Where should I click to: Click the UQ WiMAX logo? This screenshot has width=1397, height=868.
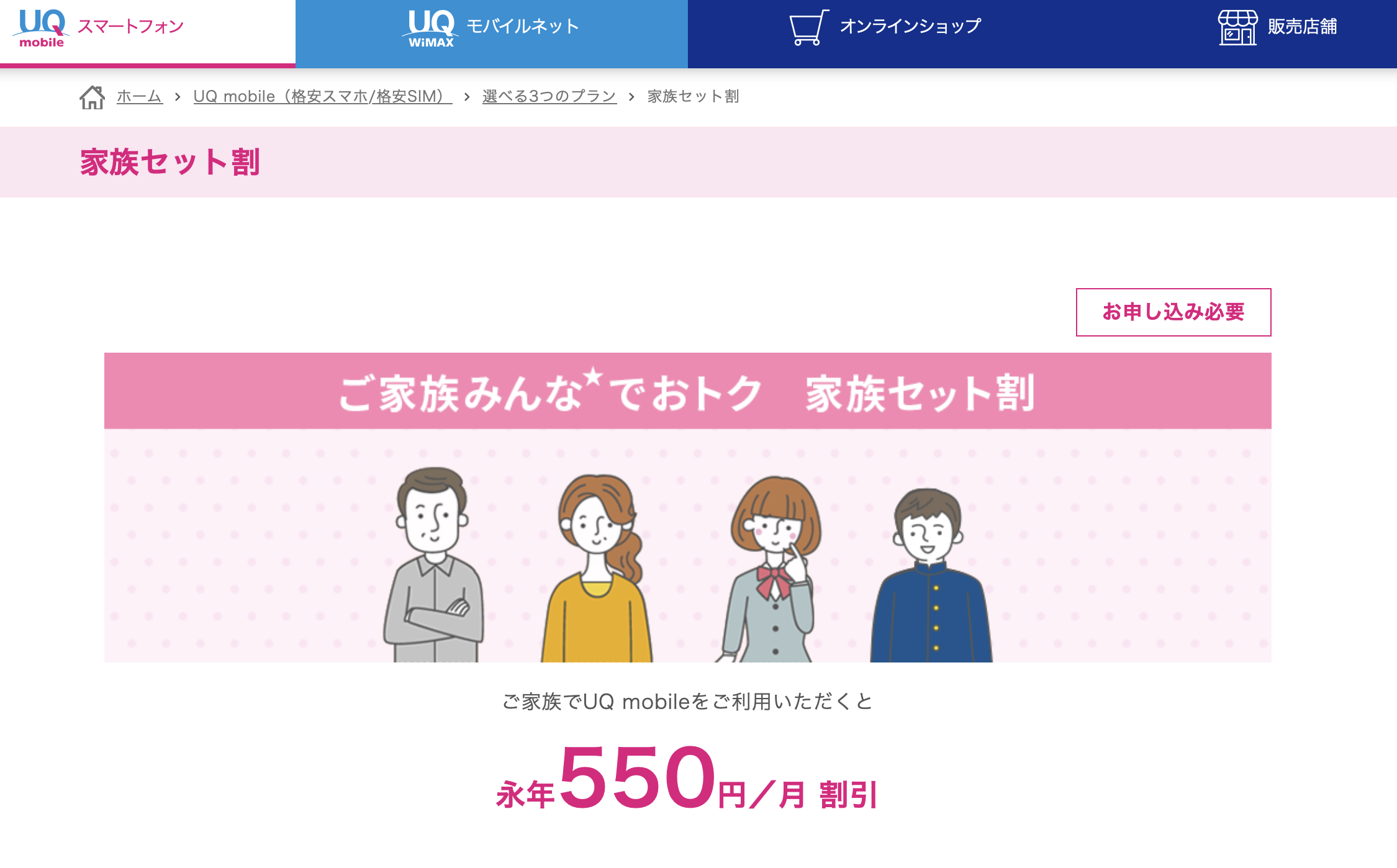[x=431, y=28]
